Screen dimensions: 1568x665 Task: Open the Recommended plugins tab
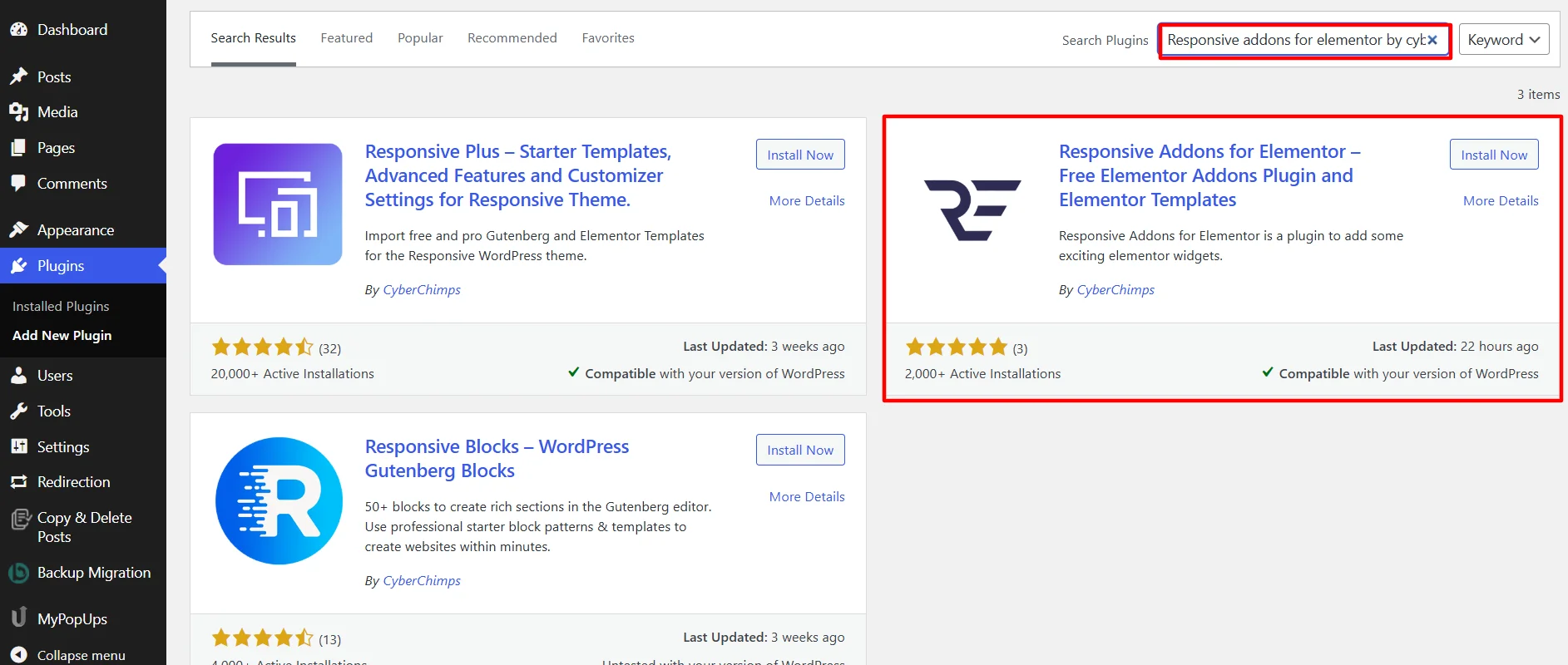click(512, 38)
